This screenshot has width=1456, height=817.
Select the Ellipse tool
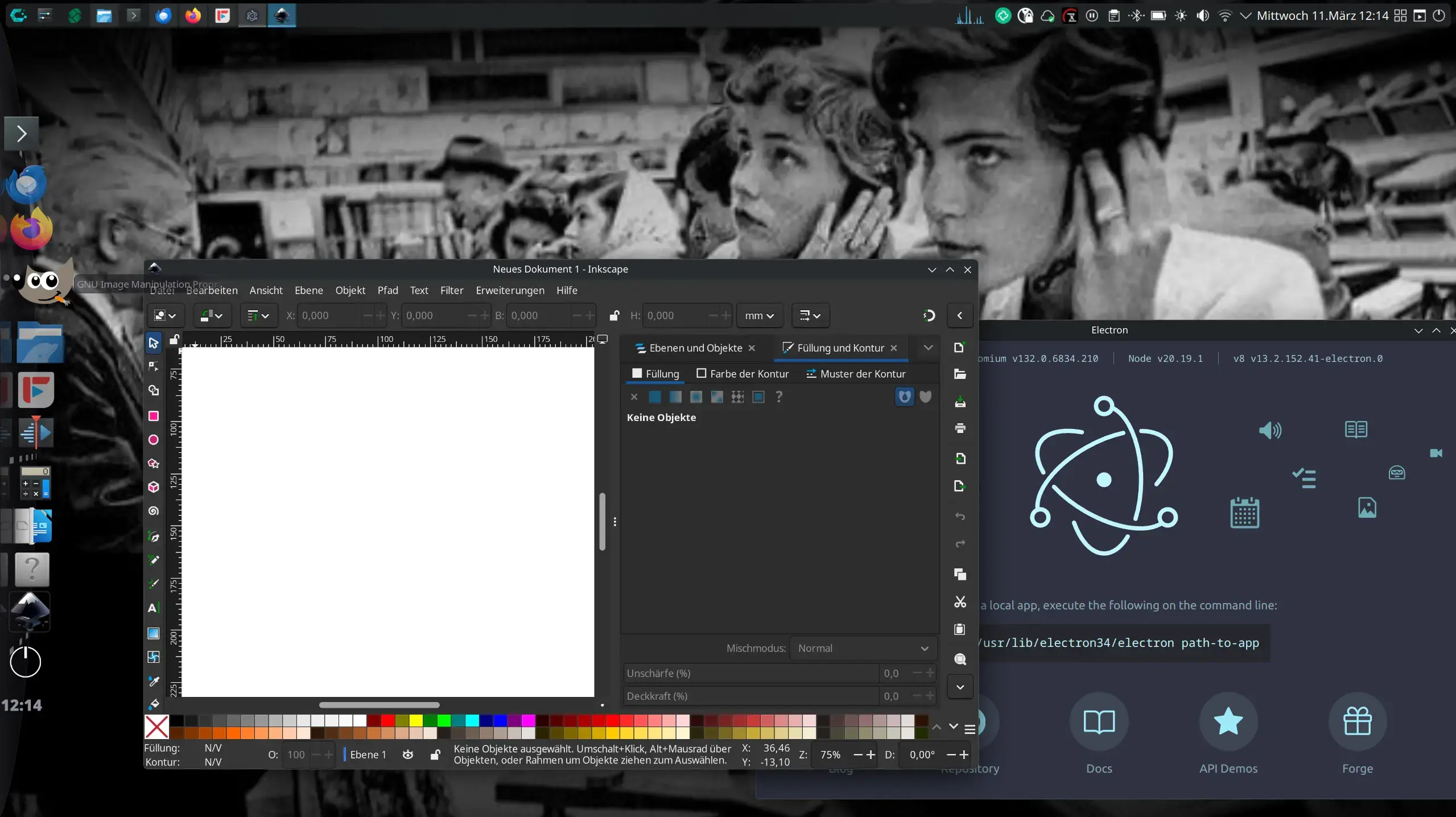[x=153, y=440]
